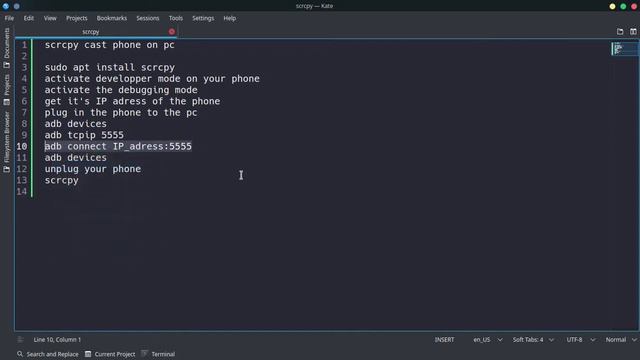The height and width of the screenshot is (360, 640).
Task: Click the split view icon at top right
Action: 633,31
